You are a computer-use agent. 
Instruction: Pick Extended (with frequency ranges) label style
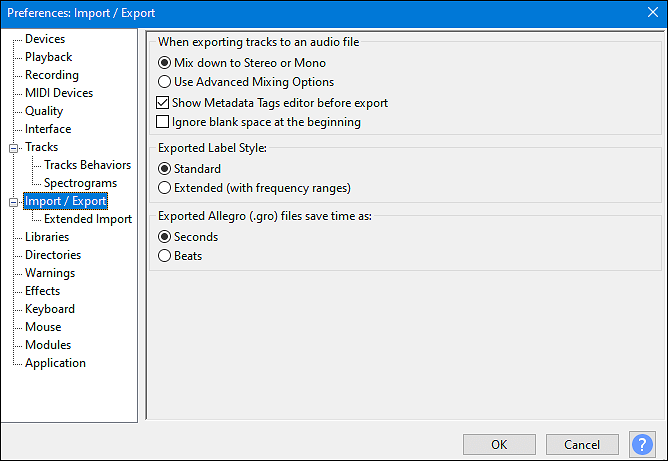coord(164,187)
